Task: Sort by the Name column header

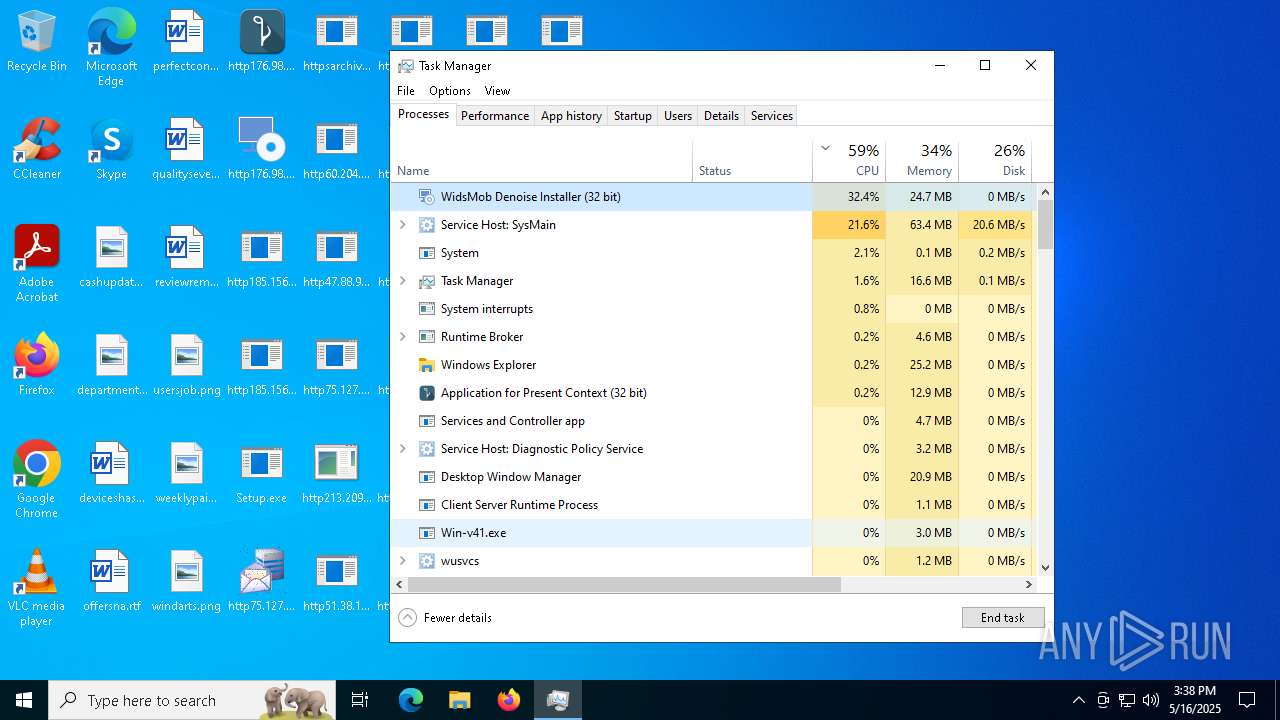Action: [x=541, y=161]
